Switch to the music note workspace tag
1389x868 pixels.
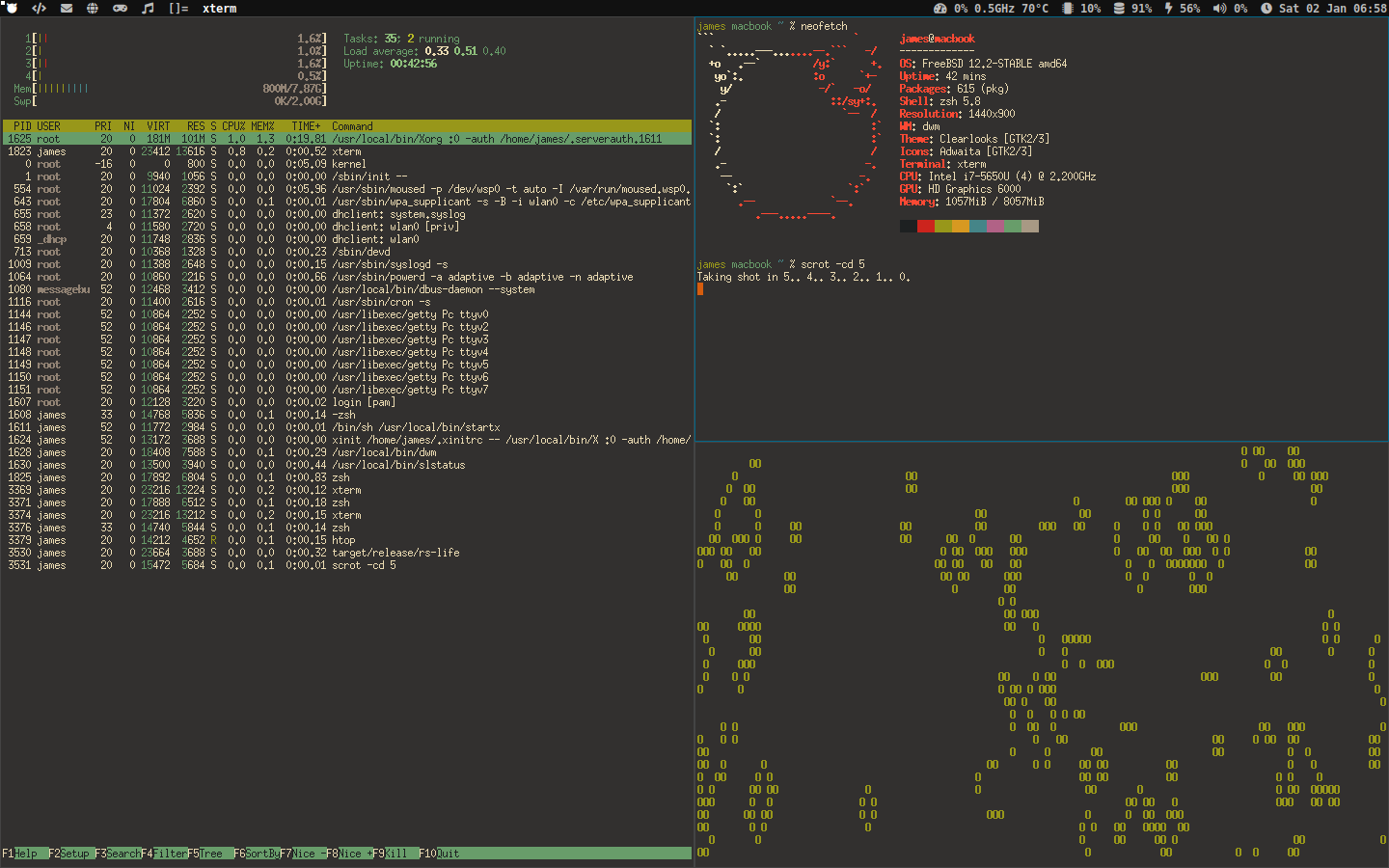[x=148, y=8]
